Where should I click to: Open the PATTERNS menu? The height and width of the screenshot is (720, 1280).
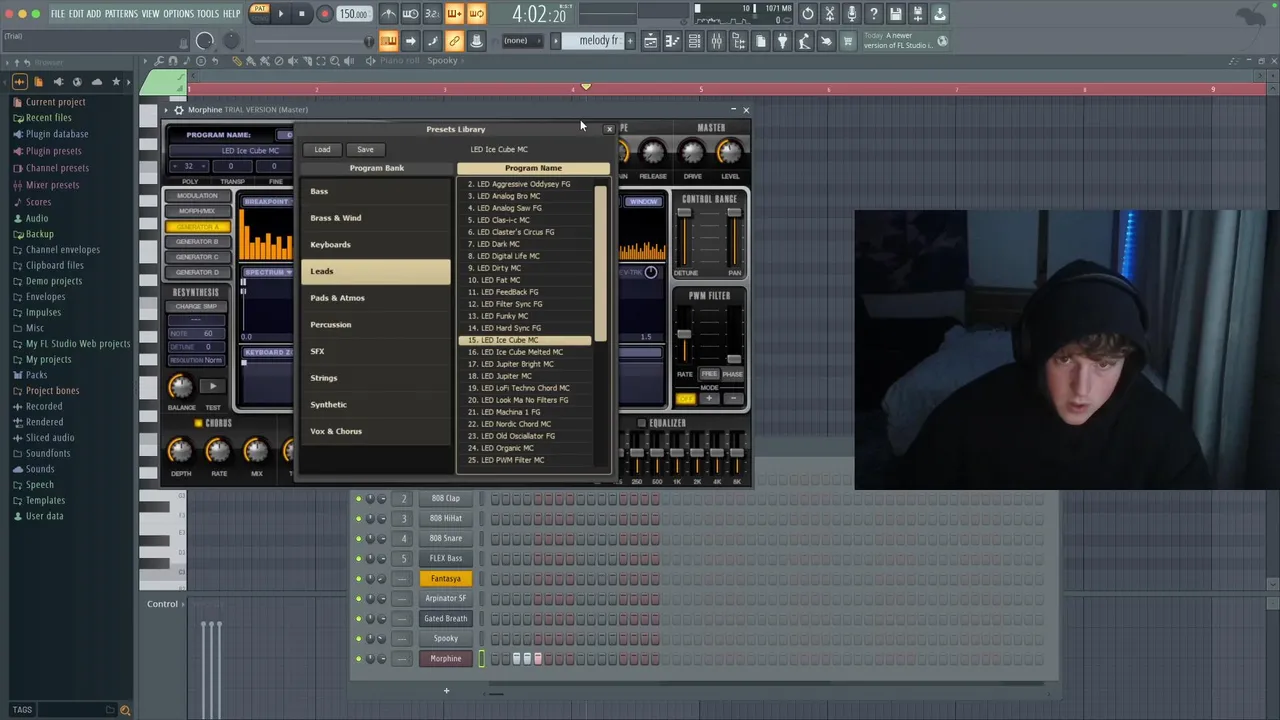coord(121,14)
